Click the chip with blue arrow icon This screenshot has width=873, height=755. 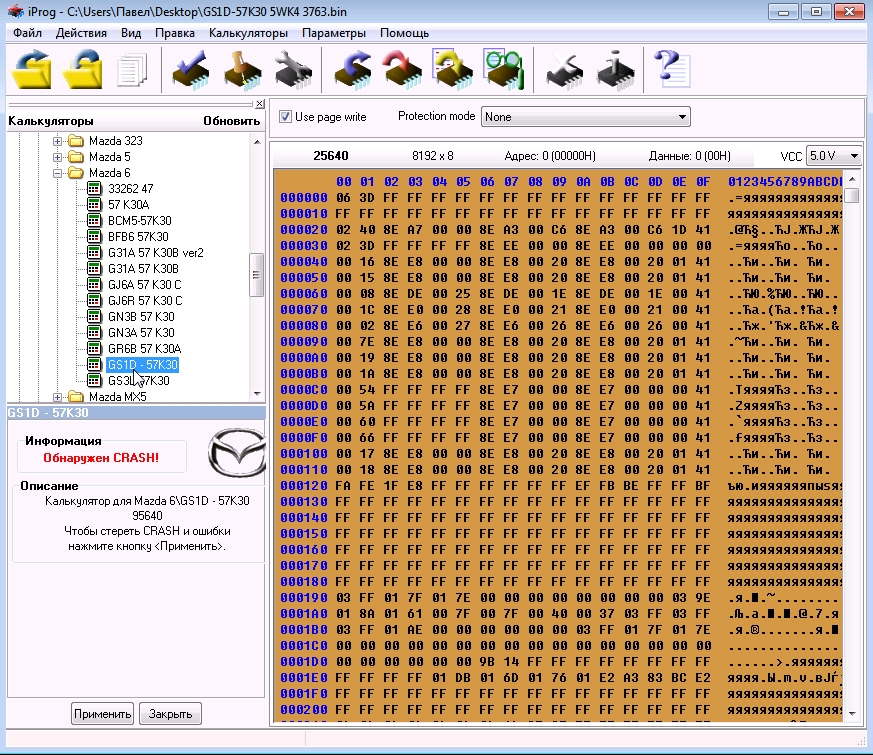352,70
